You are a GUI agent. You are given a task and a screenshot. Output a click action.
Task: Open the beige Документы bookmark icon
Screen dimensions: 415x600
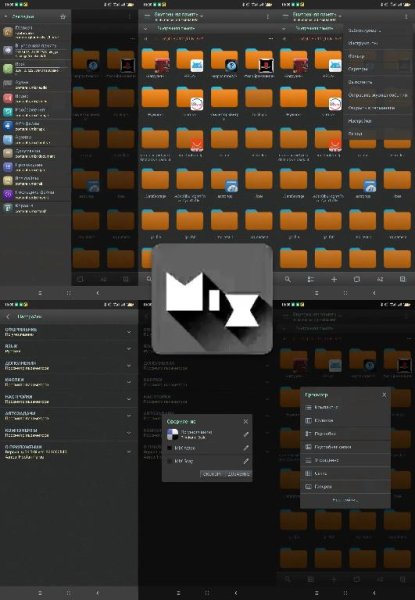(x=8, y=153)
